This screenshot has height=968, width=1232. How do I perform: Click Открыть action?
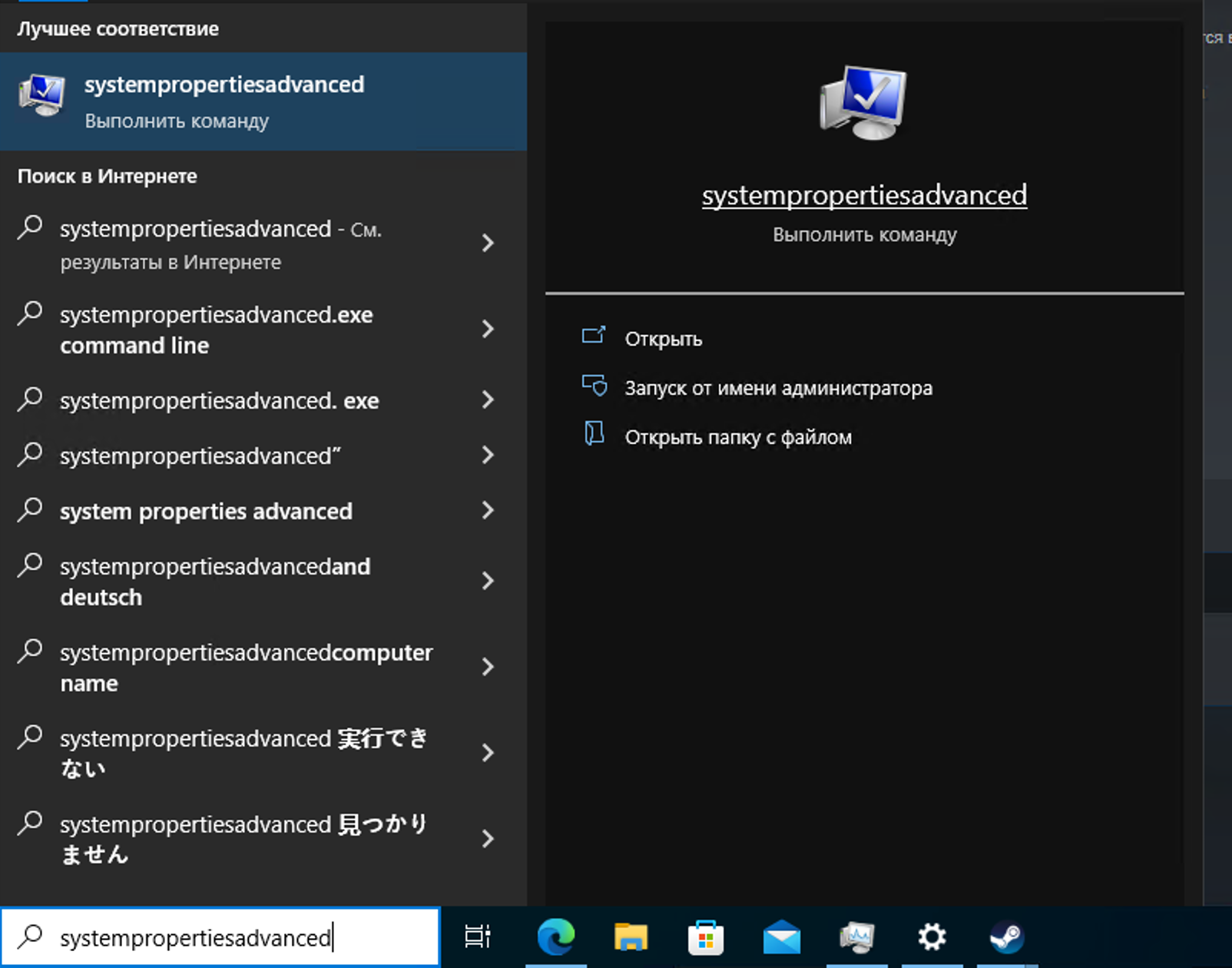tap(663, 339)
